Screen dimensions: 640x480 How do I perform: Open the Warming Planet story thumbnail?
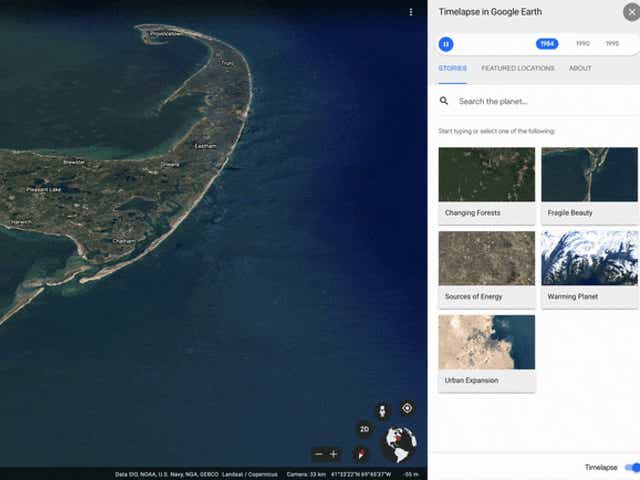[589, 258]
